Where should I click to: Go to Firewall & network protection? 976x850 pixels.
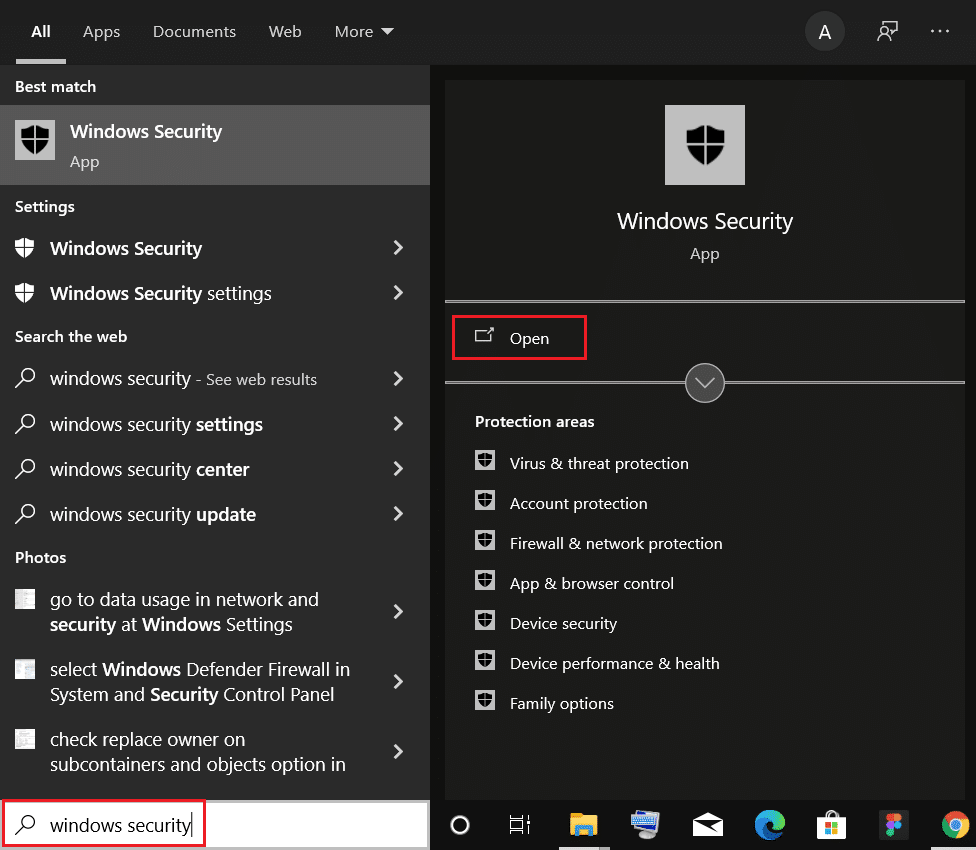tap(615, 543)
